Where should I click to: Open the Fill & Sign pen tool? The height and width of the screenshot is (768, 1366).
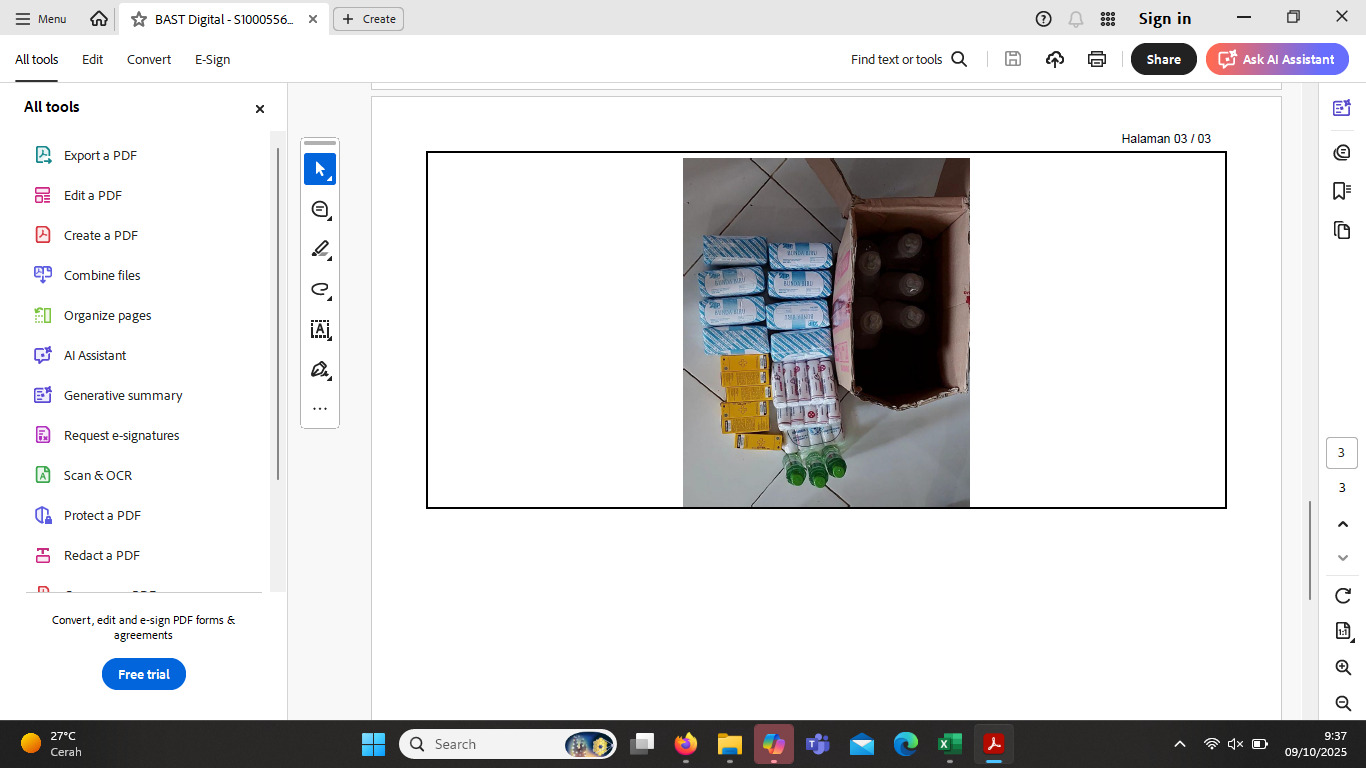320,369
